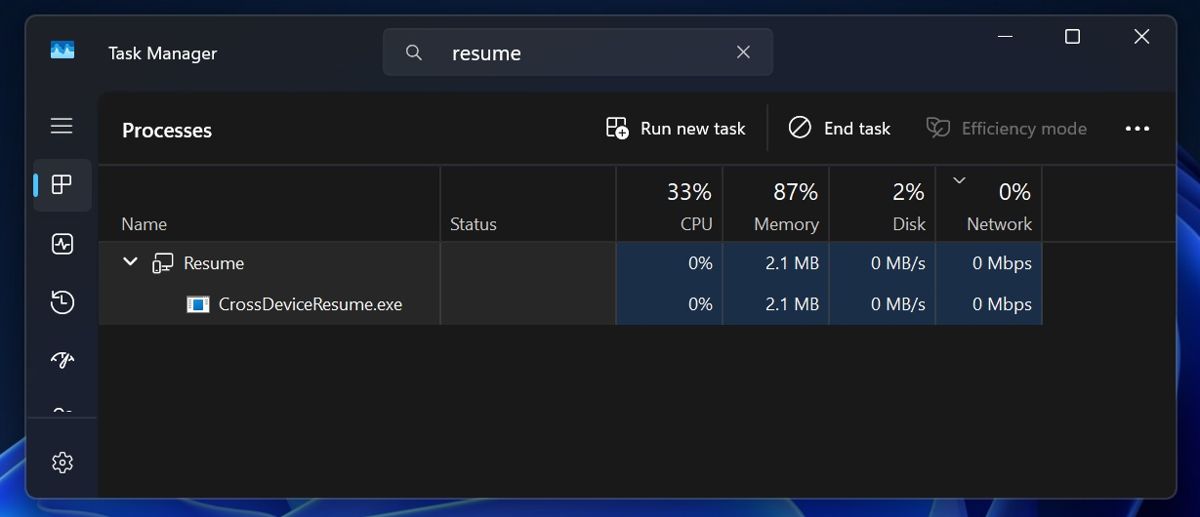Click Run new task button
Viewport: 1200px width, 517px height.
pyautogui.click(x=676, y=129)
